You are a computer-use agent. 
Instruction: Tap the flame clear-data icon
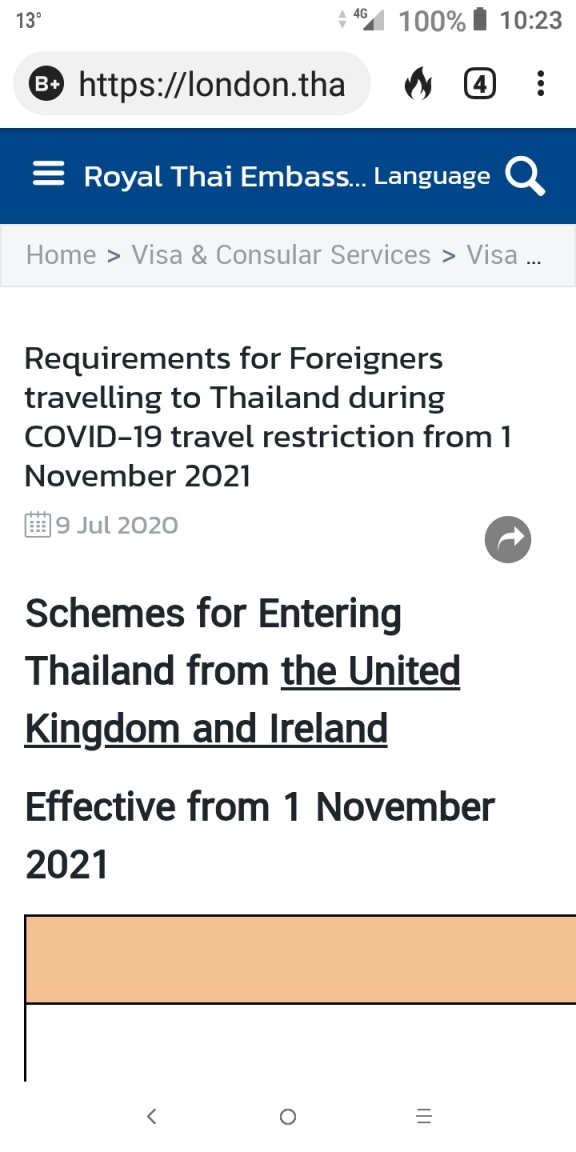[418, 84]
